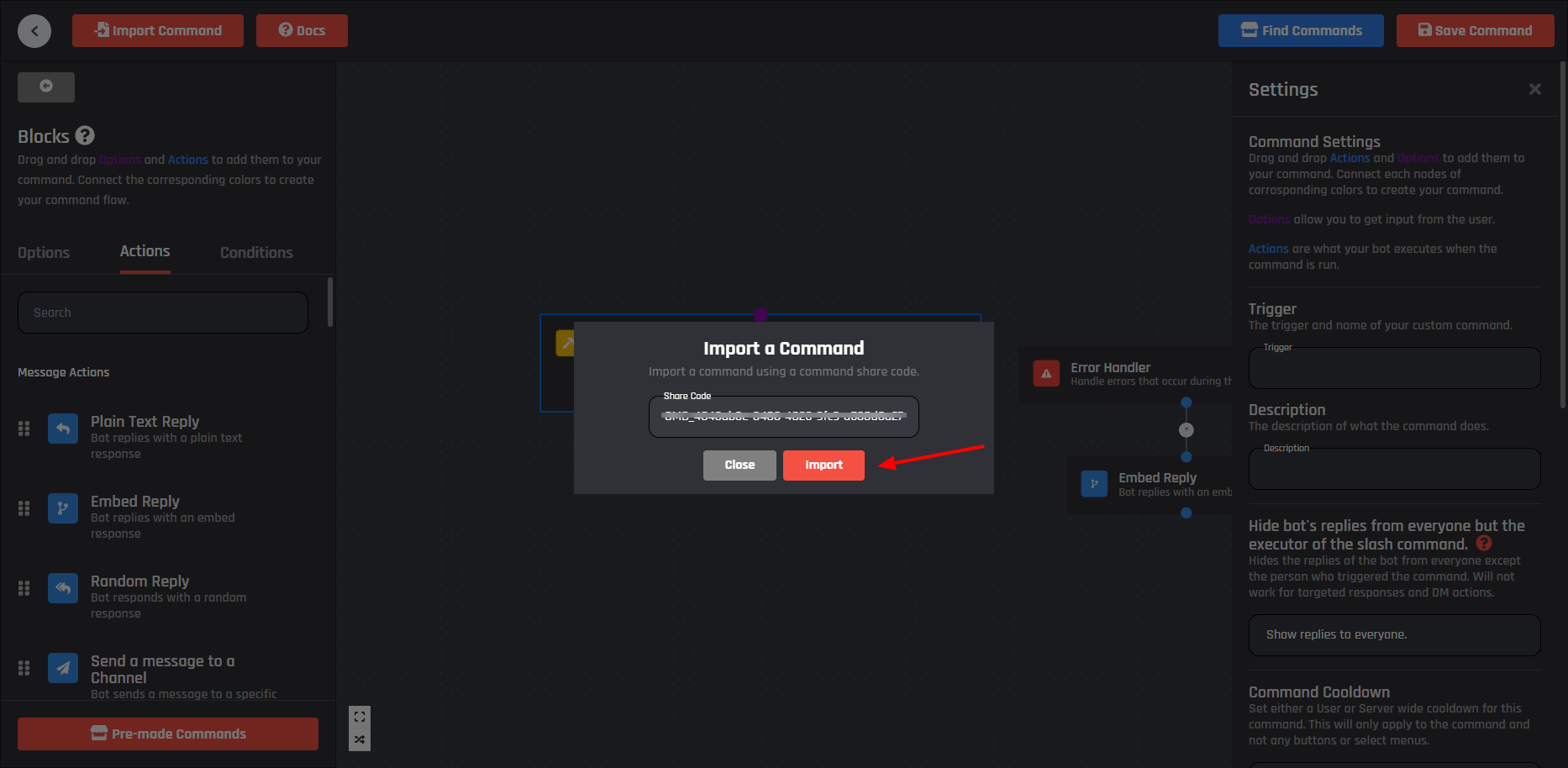Click the back arrow circle button
This screenshot has width=1568, height=768.
(34, 31)
